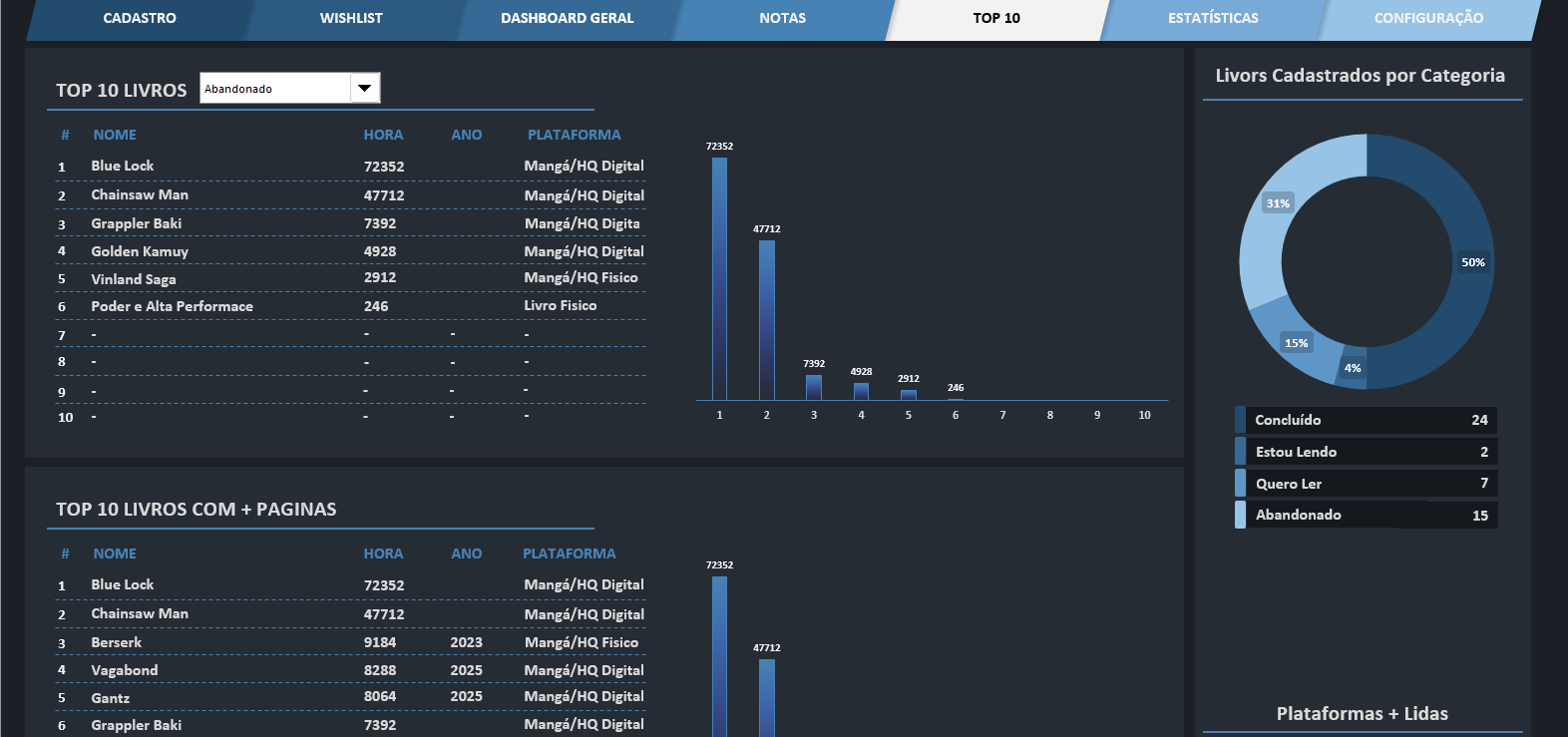Viewport: 1568px width, 737px height.
Task: Click the 72352 bar in top chart
Action: click(719, 278)
